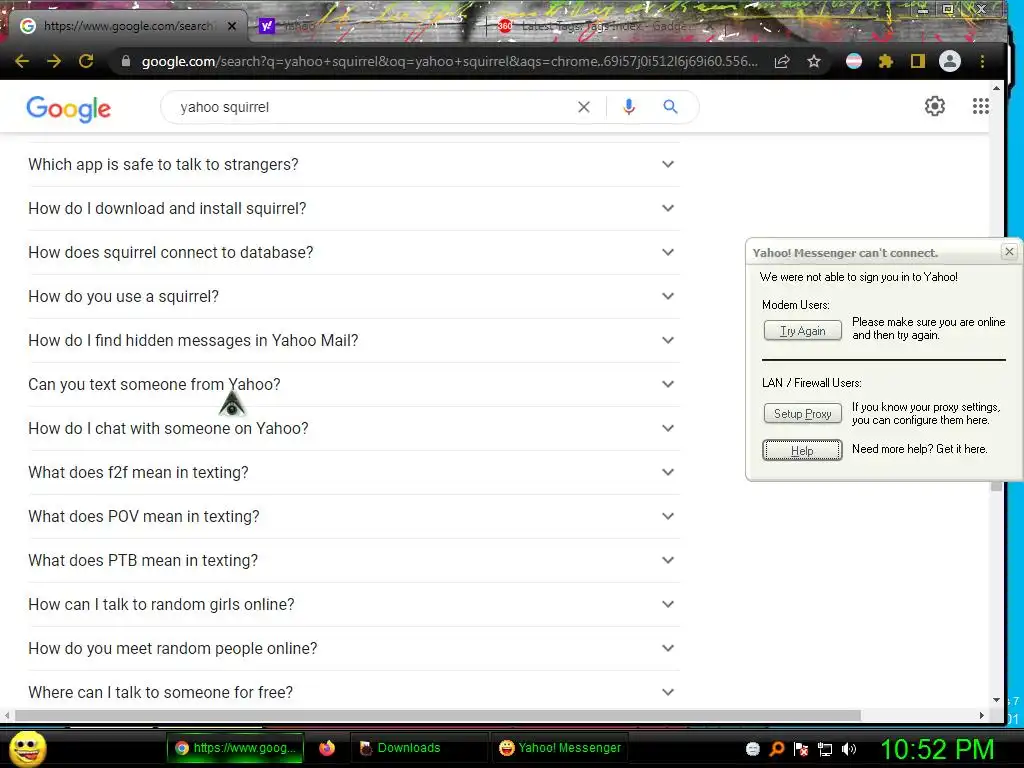Open Google settings gear icon
Image resolution: width=1024 pixels, height=768 pixels.
(x=935, y=106)
